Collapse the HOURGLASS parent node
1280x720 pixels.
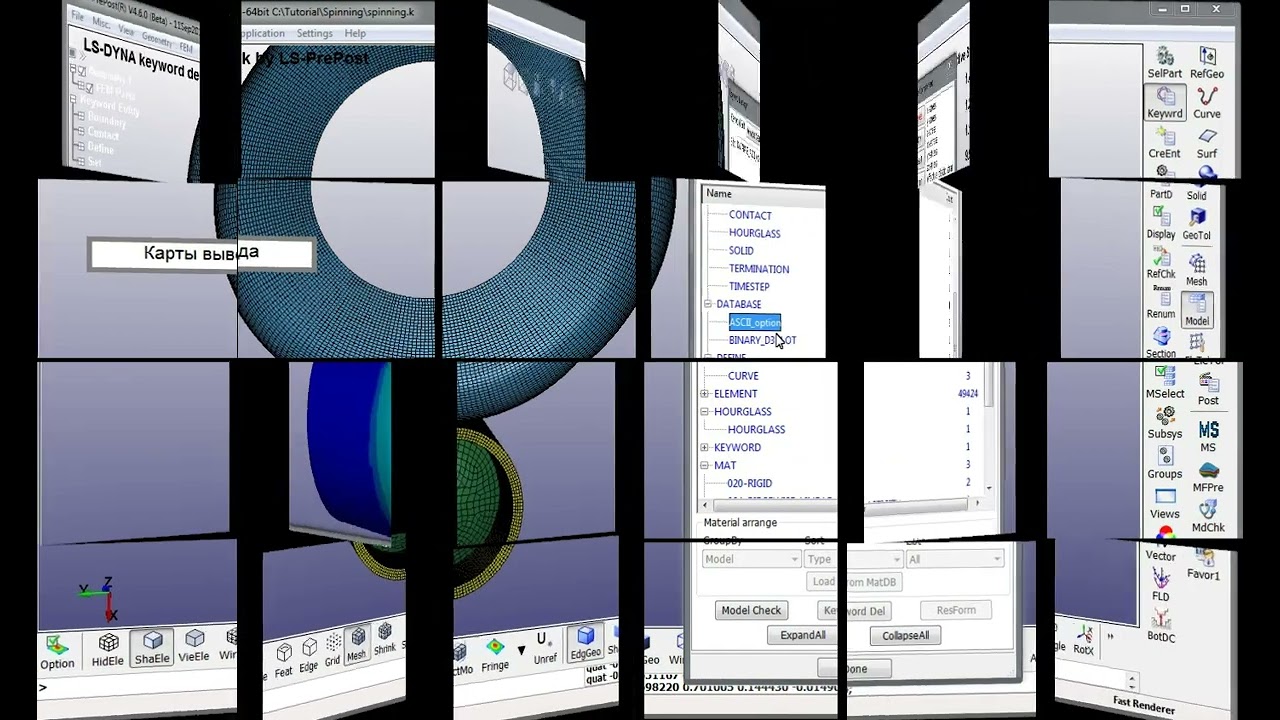point(705,412)
